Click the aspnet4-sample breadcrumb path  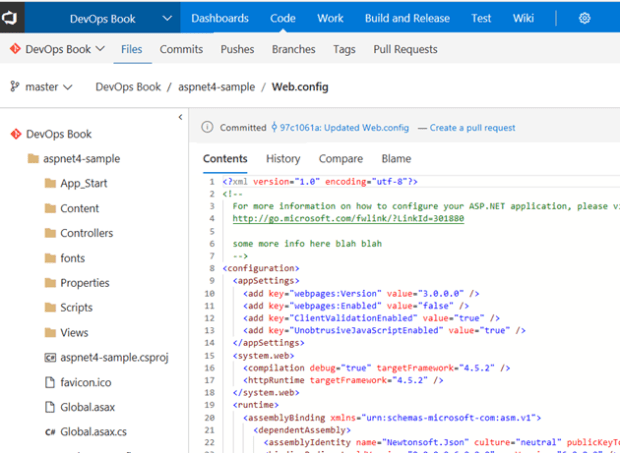216,87
